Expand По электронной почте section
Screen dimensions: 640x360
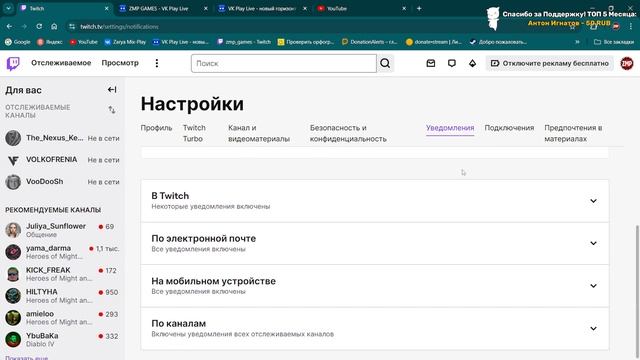pos(375,243)
